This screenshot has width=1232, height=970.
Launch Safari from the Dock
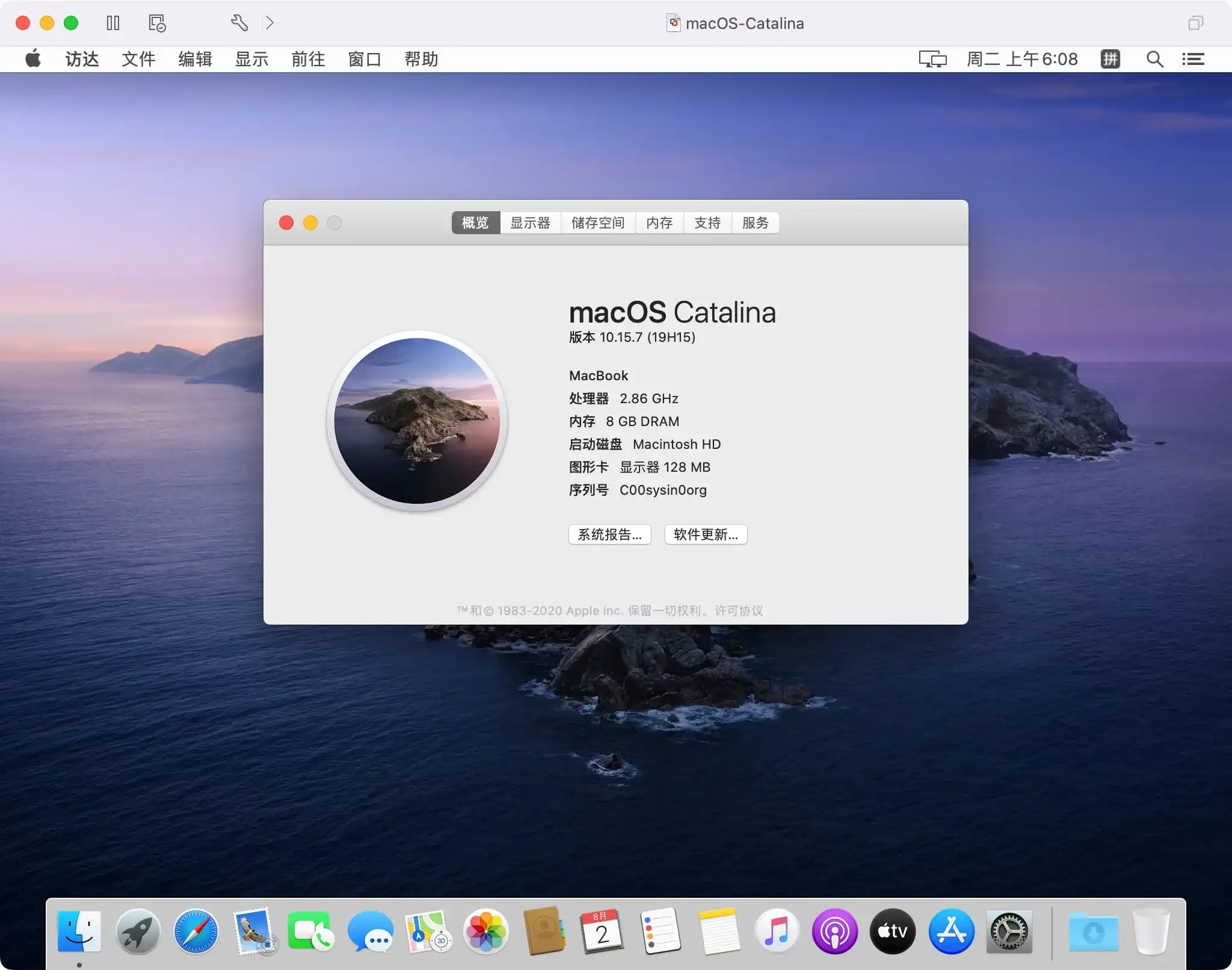pyautogui.click(x=196, y=931)
